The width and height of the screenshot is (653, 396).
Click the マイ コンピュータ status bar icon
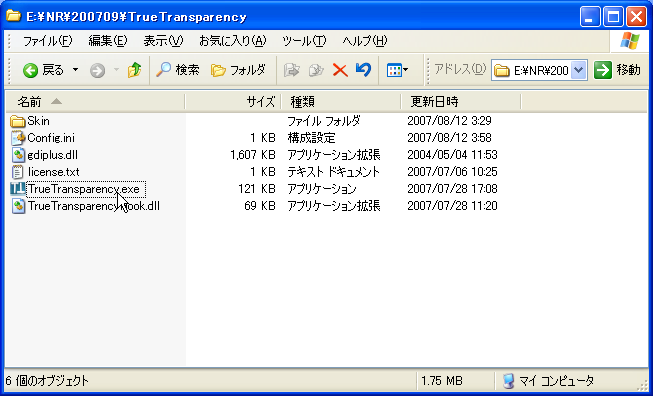(x=508, y=381)
